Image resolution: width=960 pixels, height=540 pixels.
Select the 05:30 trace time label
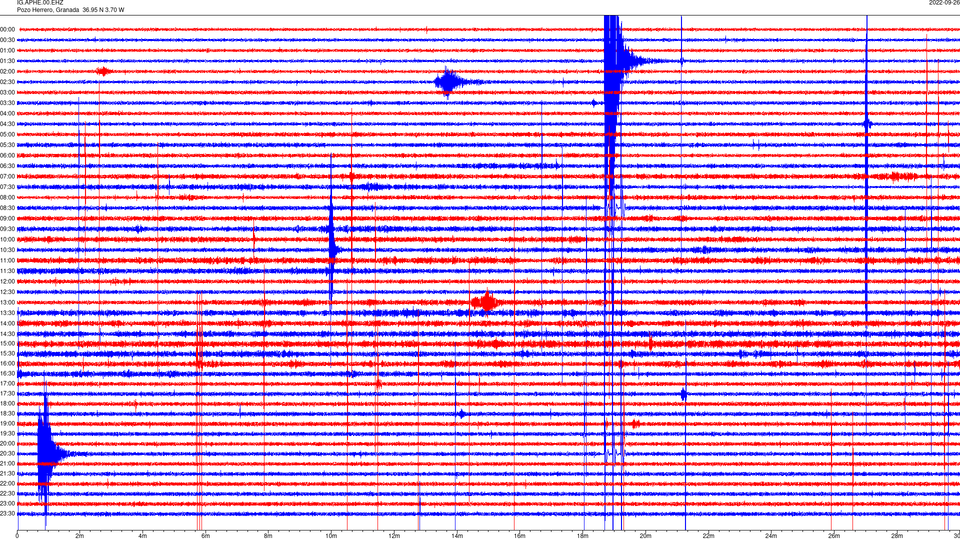coord(8,145)
